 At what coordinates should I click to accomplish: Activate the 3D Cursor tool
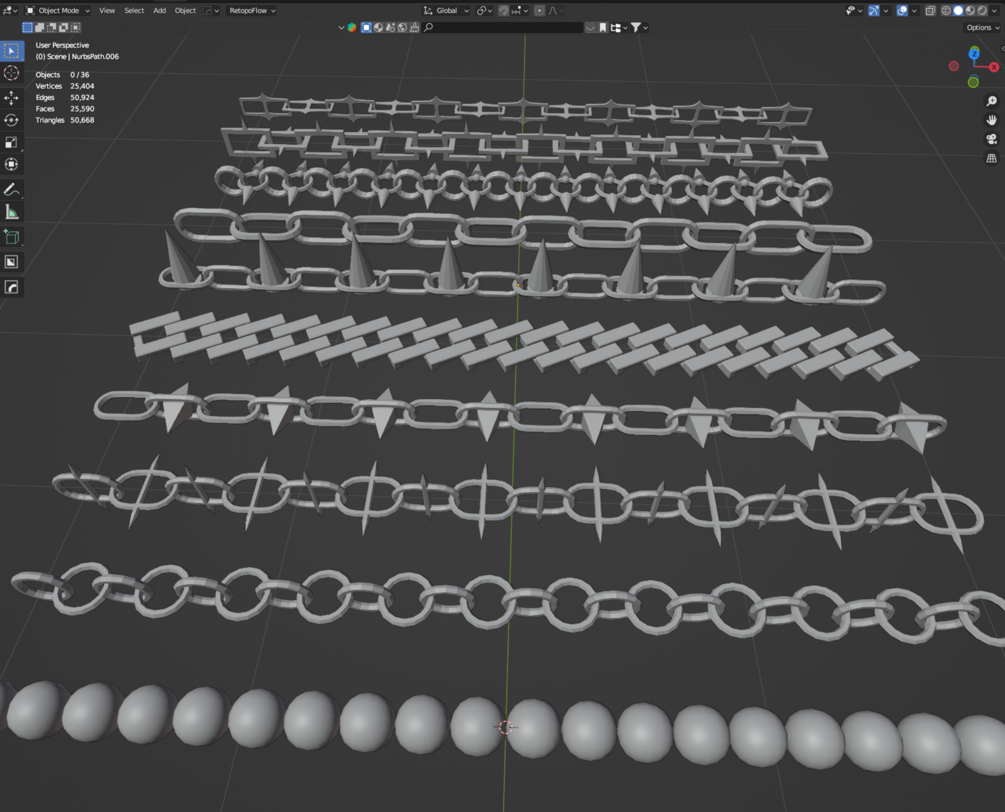pyautogui.click(x=12, y=73)
